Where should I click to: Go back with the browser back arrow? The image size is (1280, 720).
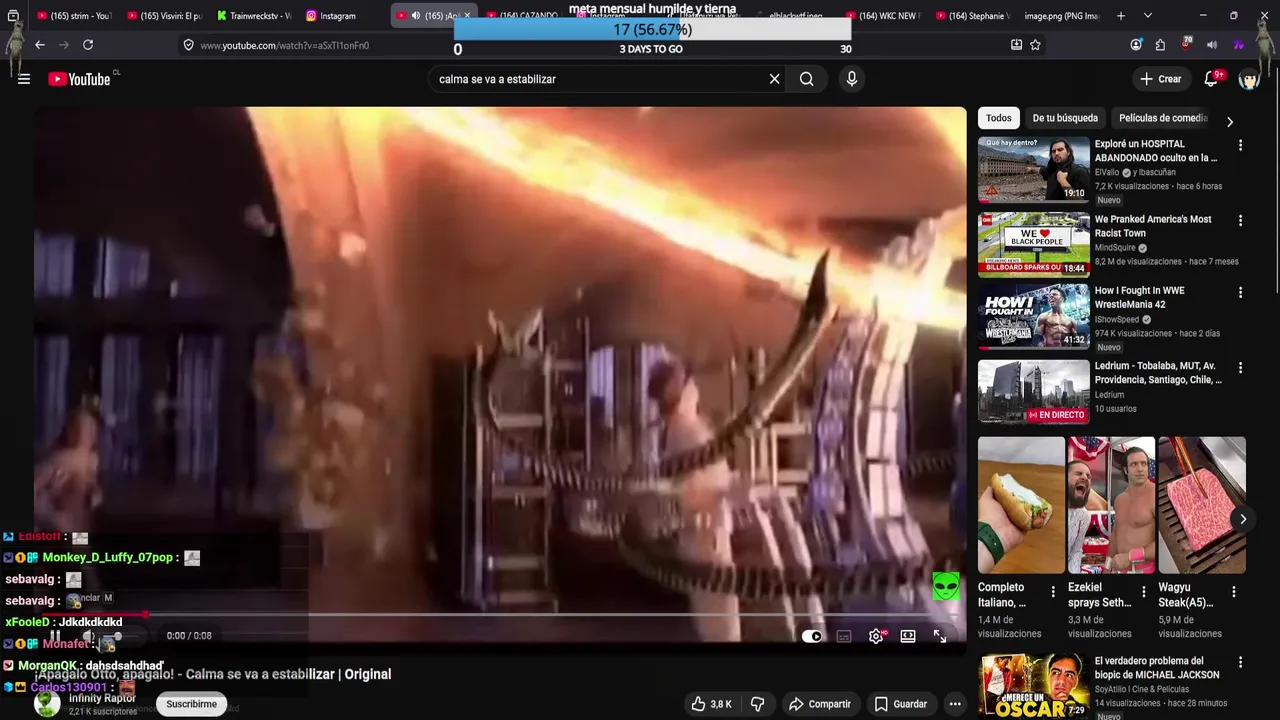click(40, 45)
